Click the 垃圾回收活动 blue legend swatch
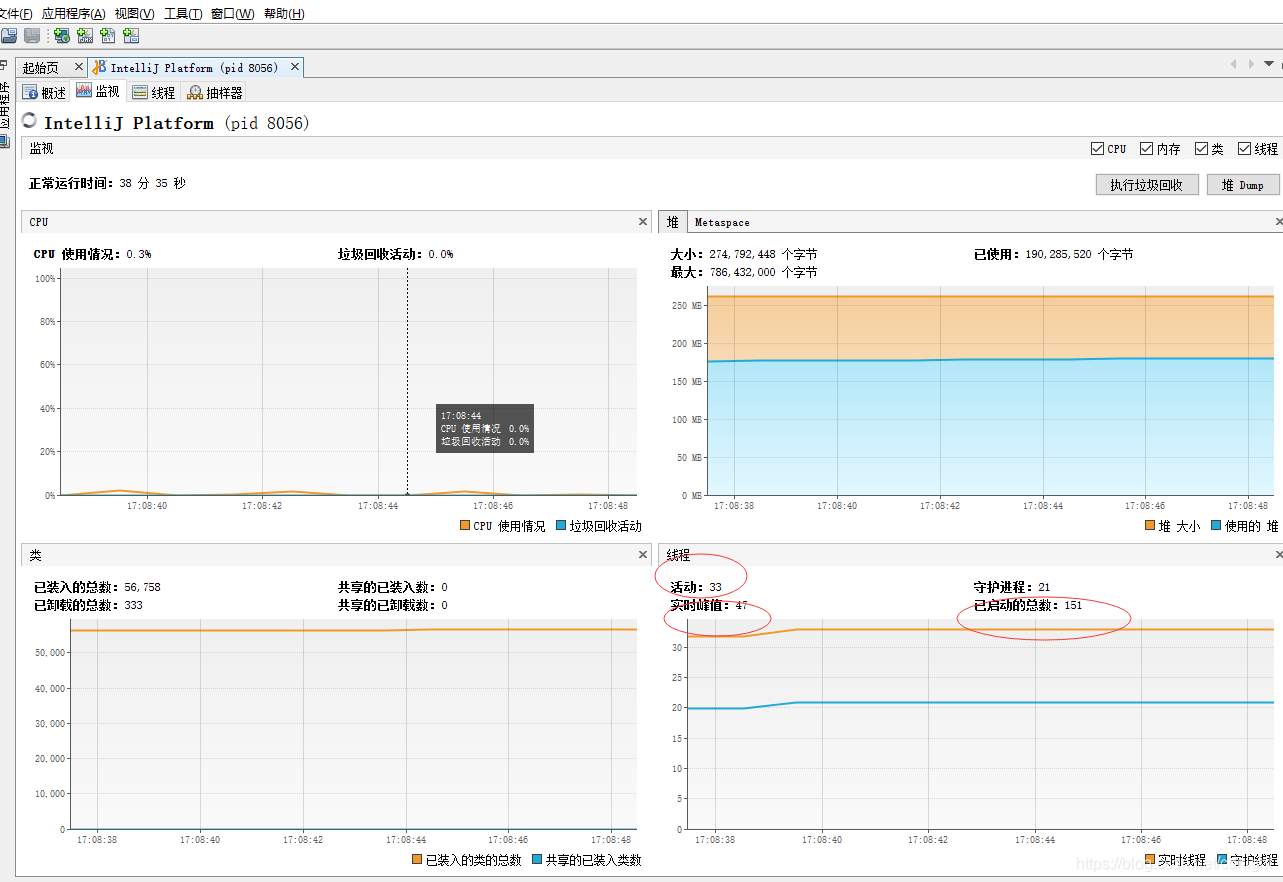Image resolution: width=1283 pixels, height=882 pixels. [x=561, y=525]
